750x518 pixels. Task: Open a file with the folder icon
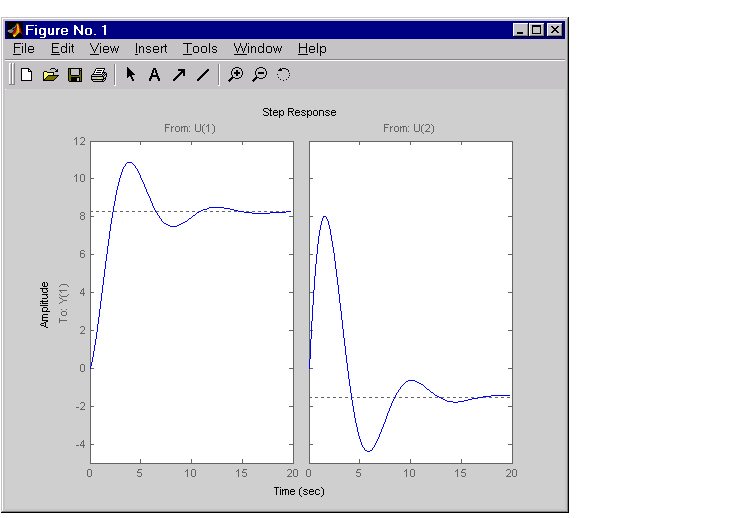[51, 74]
